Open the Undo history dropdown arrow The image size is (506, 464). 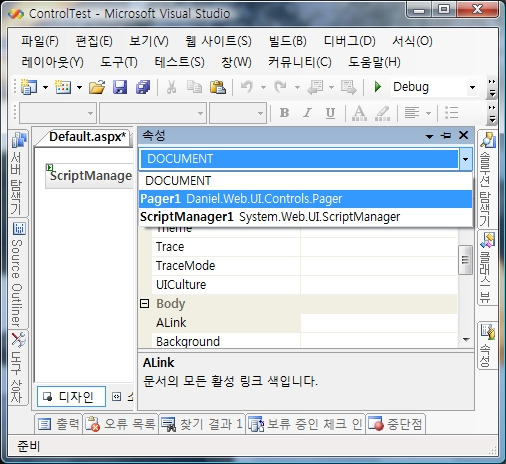click(263, 88)
